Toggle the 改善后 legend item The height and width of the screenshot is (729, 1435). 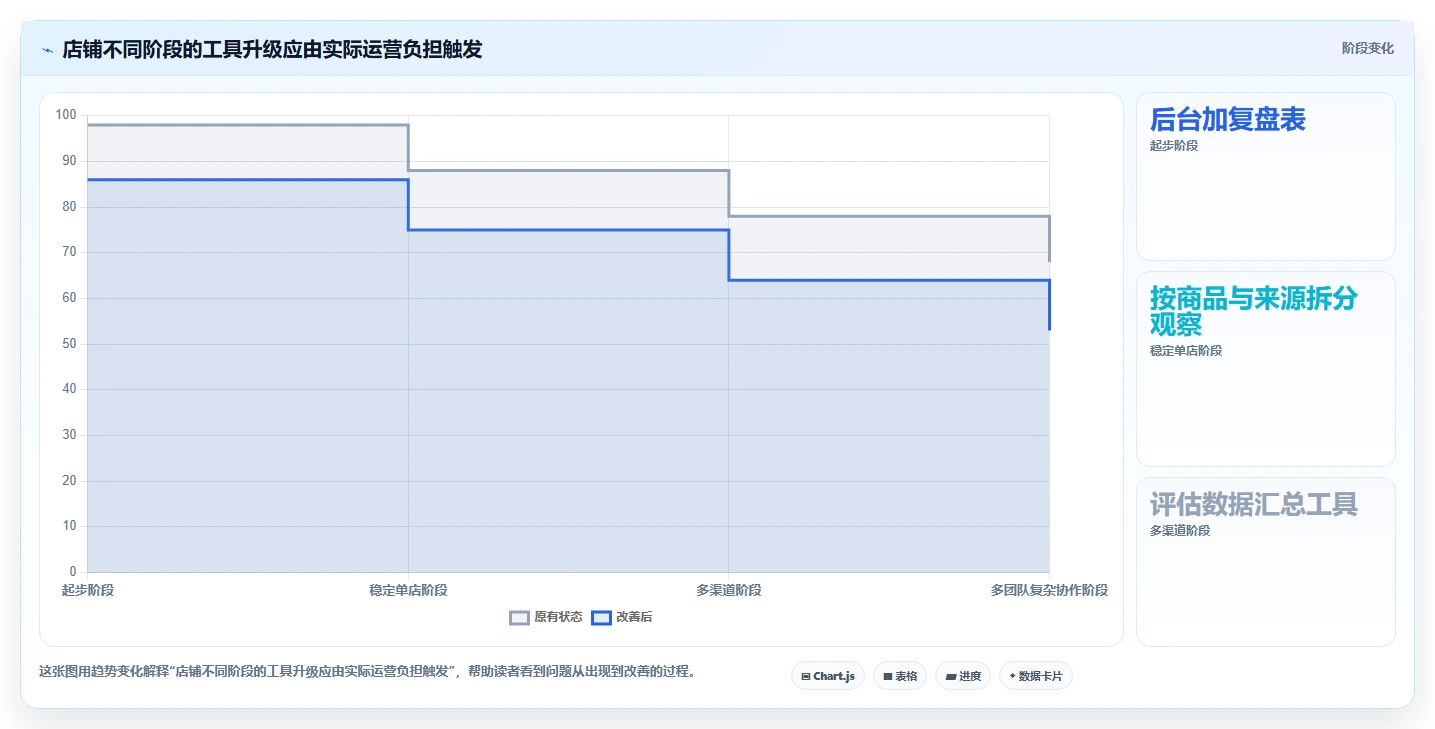pyautogui.click(x=622, y=617)
